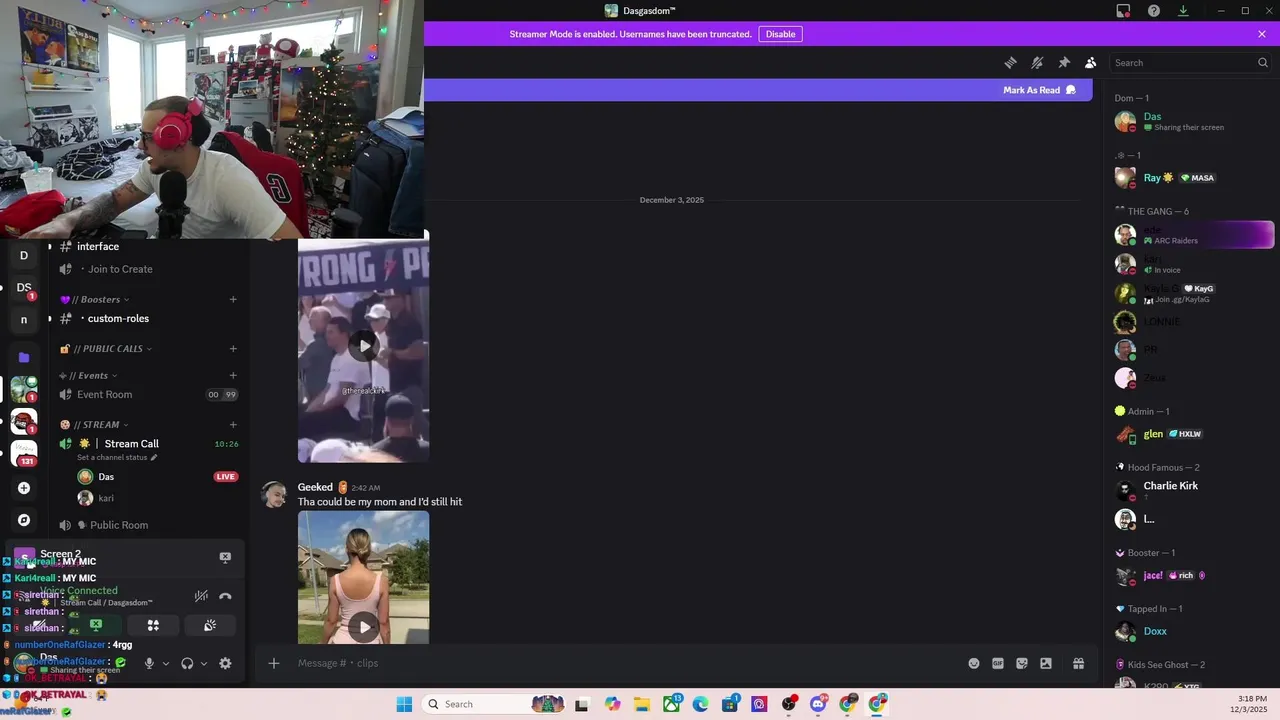Play the upper crowd video clip
This screenshot has width=1280, height=720.
pyautogui.click(x=364, y=346)
